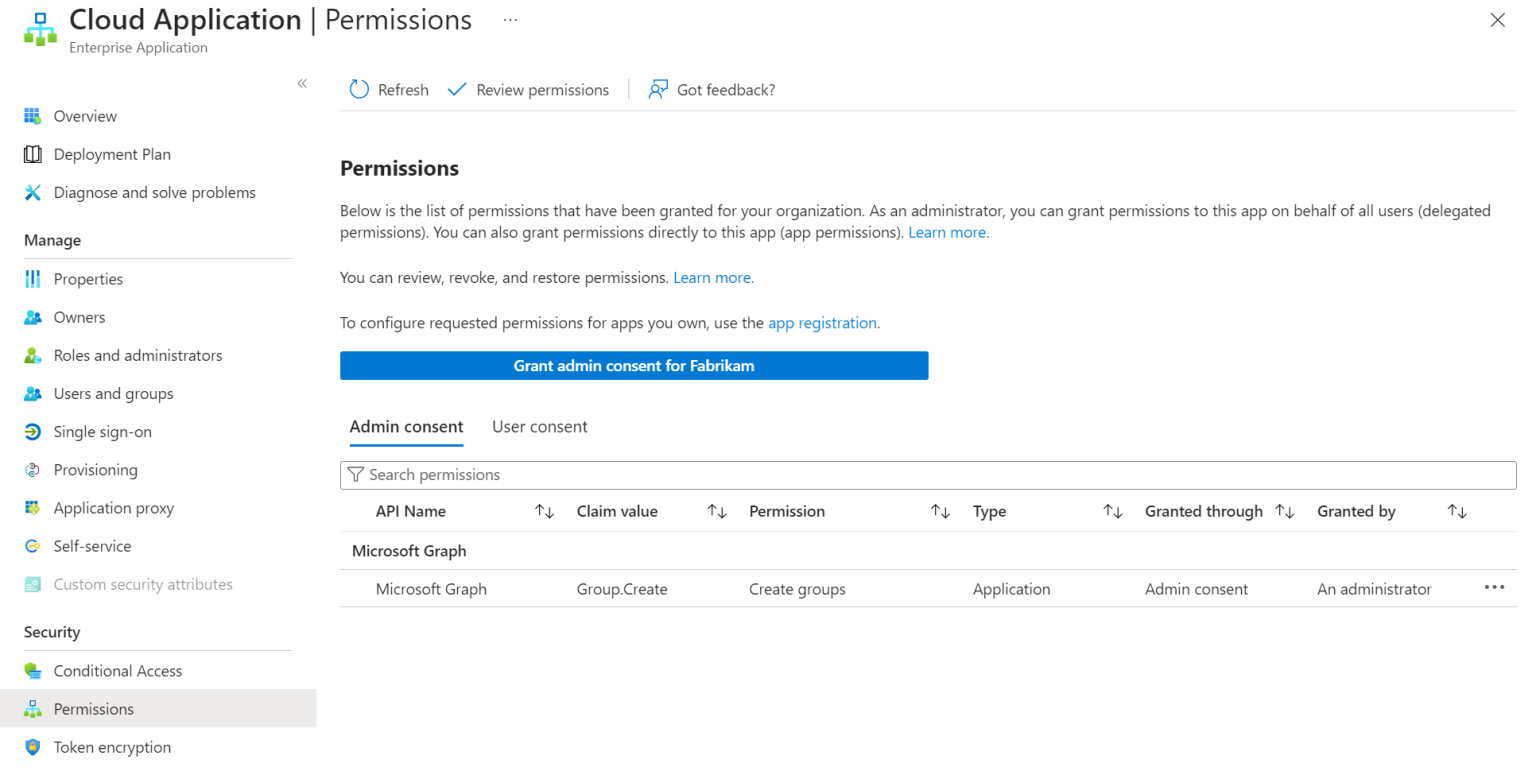This screenshot has height=771, width=1536.
Task: Click the Got feedback person icon
Action: (x=658, y=90)
